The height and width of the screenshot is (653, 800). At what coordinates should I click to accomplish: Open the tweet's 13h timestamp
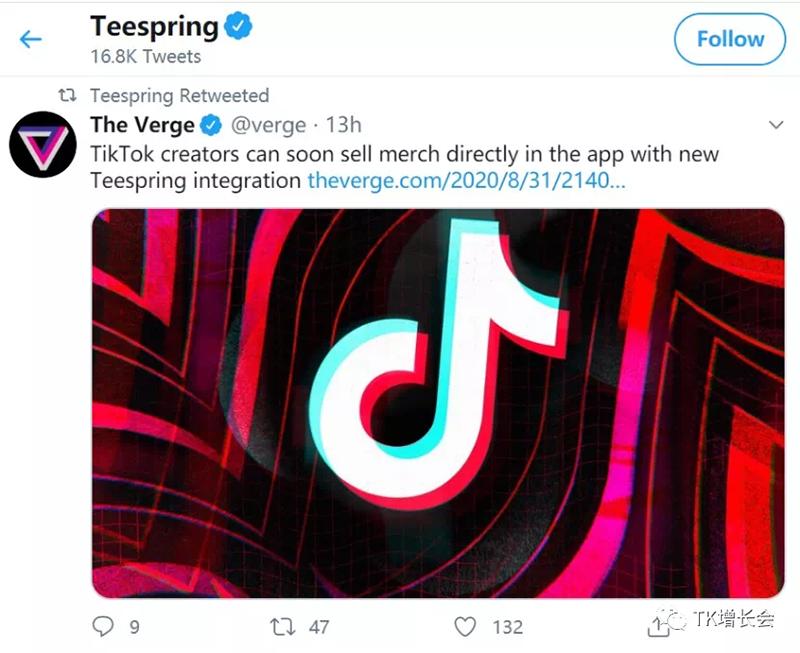click(343, 125)
